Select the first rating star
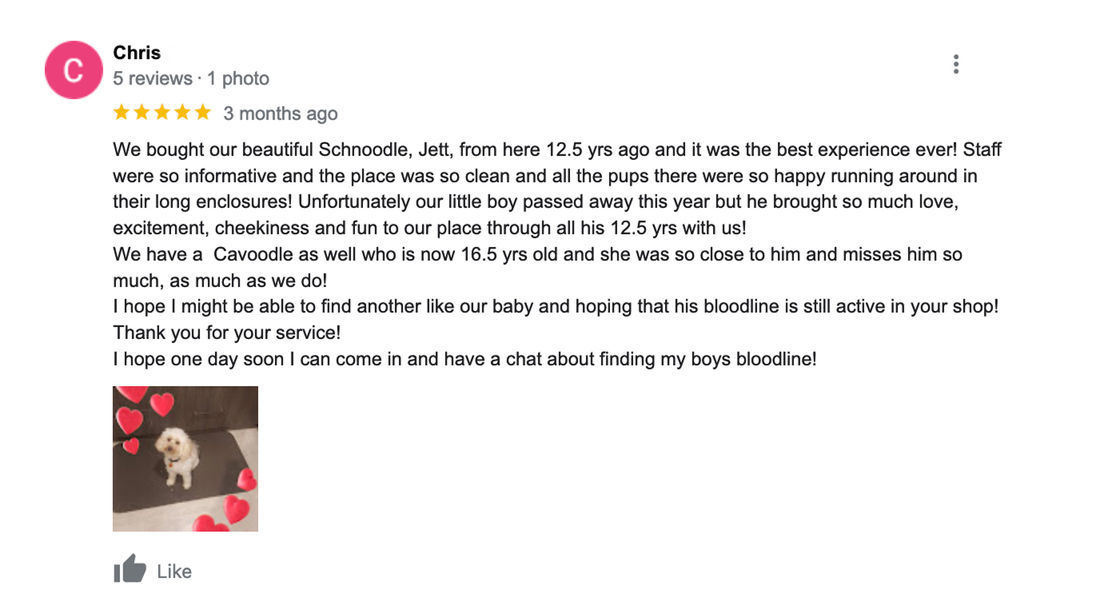The width and height of the screenshot is (1100, 606). click(x=121, y=112)
